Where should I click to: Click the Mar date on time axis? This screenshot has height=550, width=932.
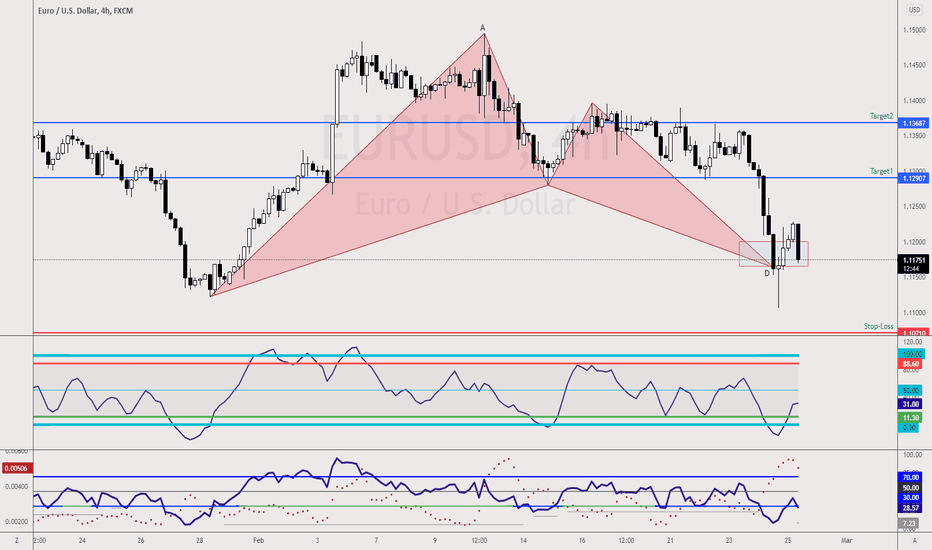point(846,540)
